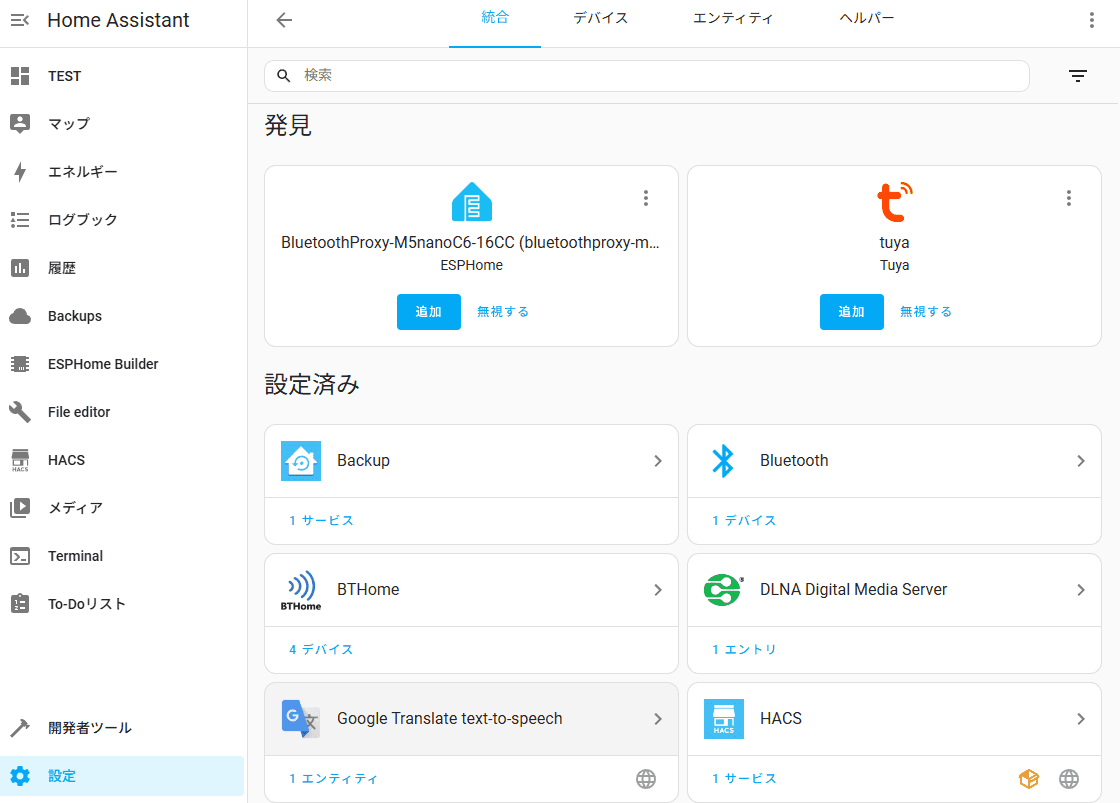Click the ログブック list icon
Screen dimensions: 1120x803
[20, 220]
